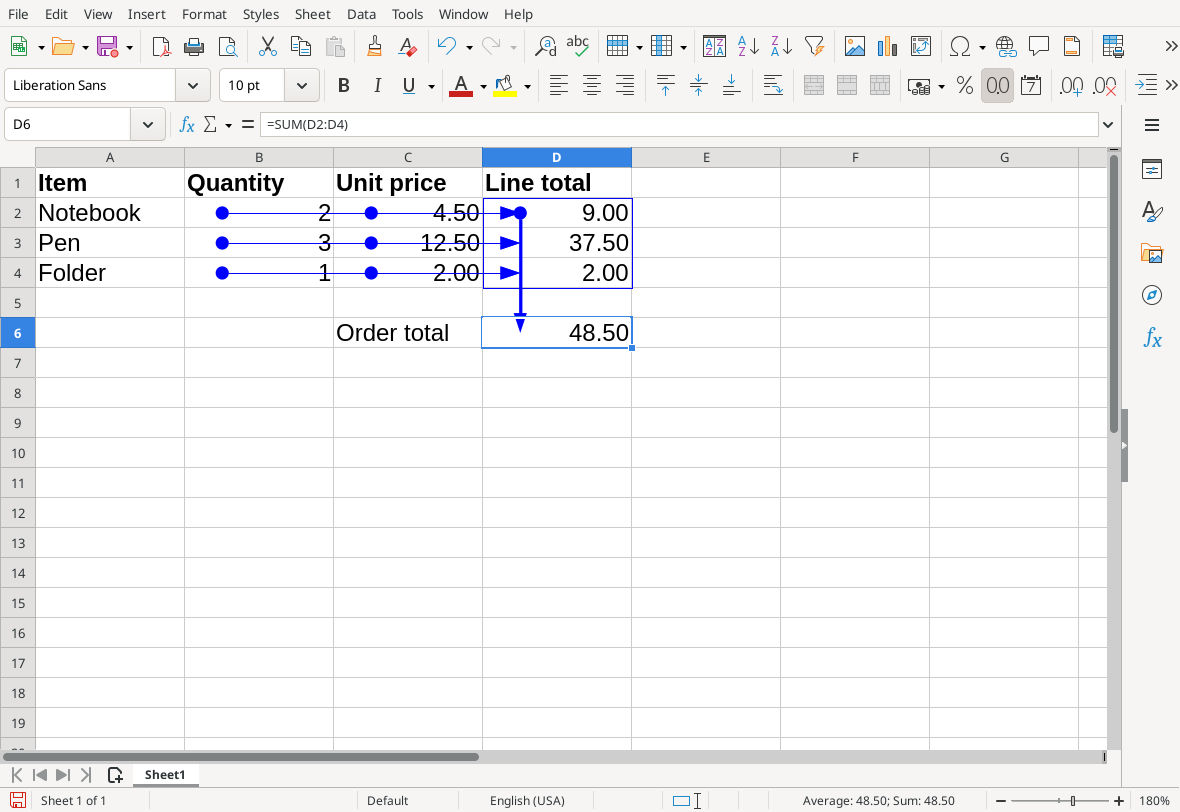This screenshot has width=1180, height=812.
Task: Toggle the AutoFilter funnel icon
Action: point(814,47)
